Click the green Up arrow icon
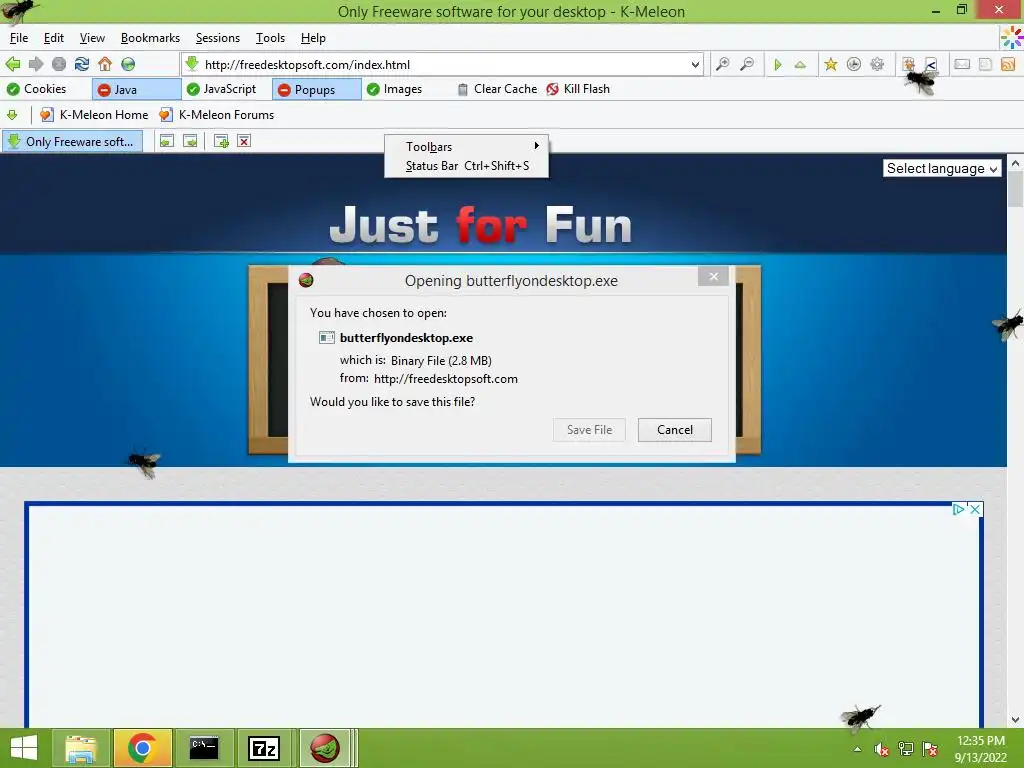 click(800, 64)
